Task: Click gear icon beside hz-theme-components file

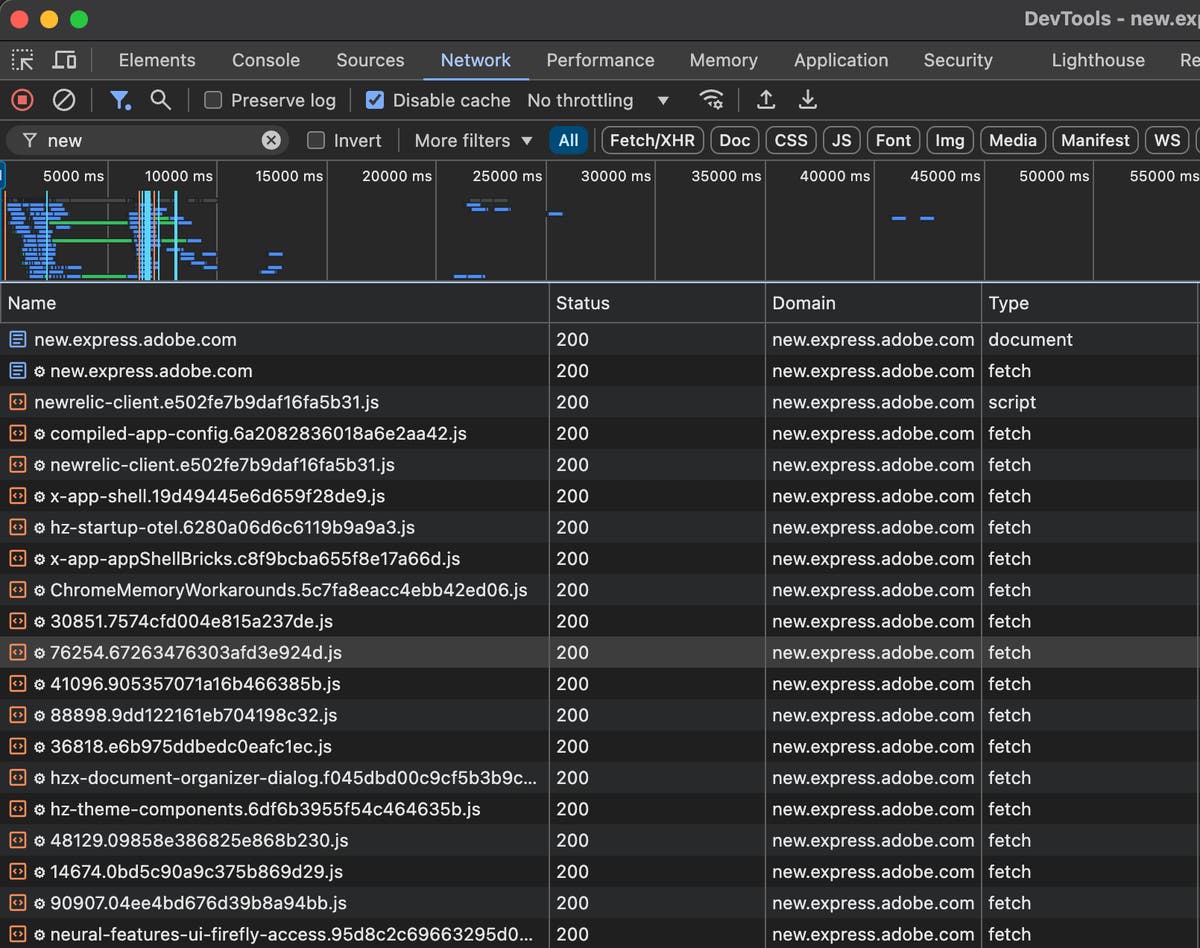Action: tap(40, 809)
